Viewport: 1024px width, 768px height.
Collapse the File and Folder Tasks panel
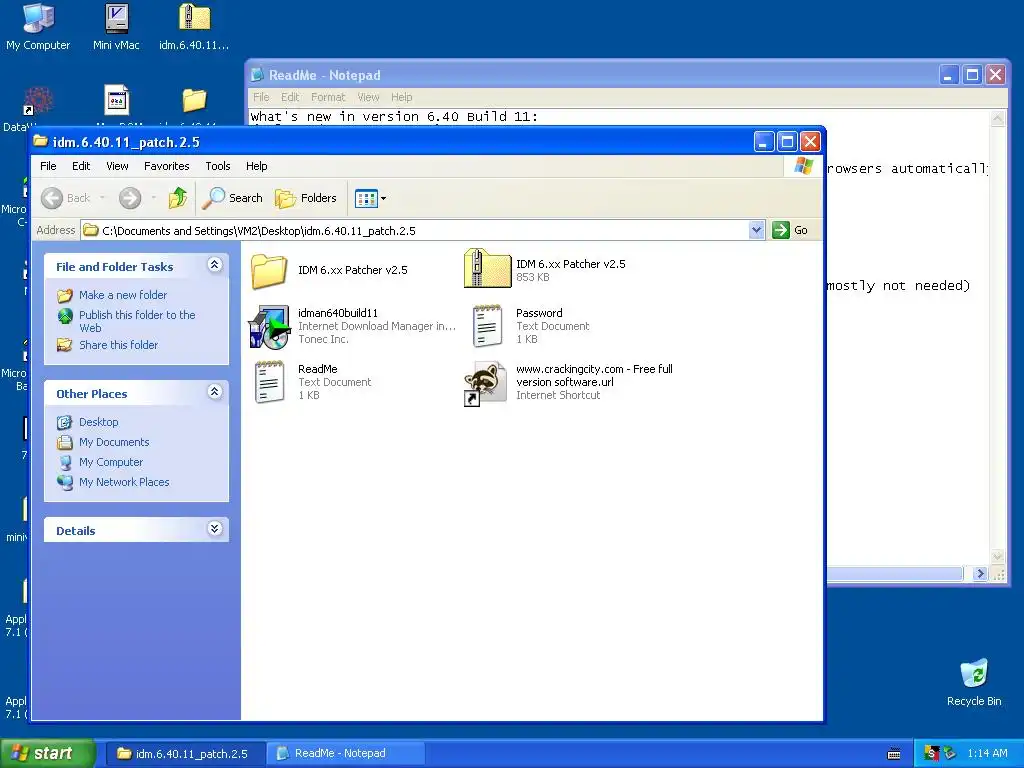click(x=214, y=264)
